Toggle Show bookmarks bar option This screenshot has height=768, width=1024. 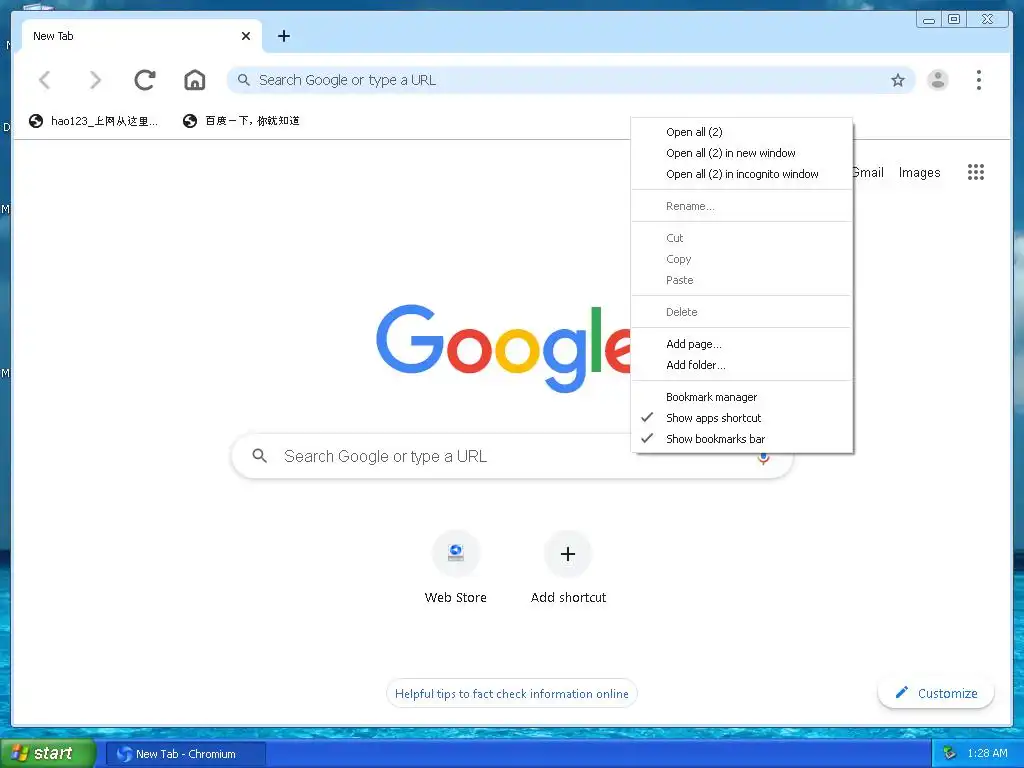(742, 438)
